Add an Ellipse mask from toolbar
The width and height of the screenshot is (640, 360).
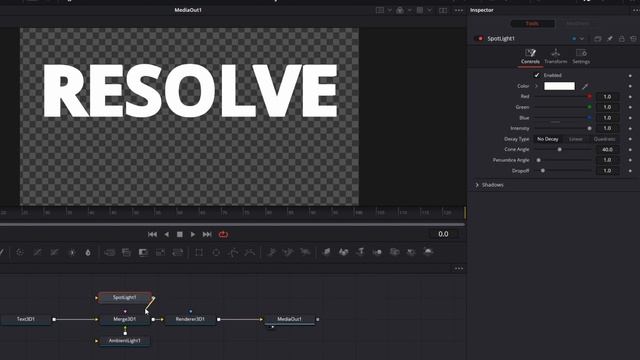pos(216,253)
